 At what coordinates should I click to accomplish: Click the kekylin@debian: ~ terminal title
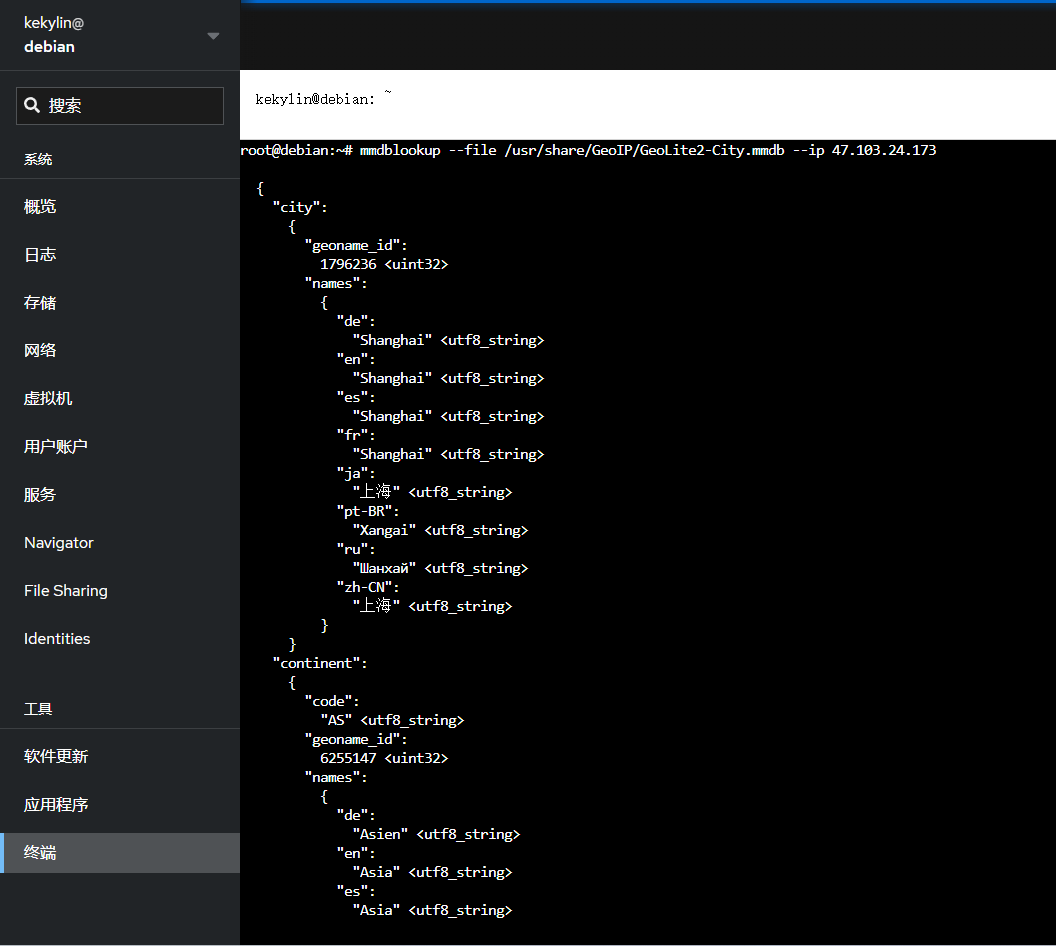323,98
